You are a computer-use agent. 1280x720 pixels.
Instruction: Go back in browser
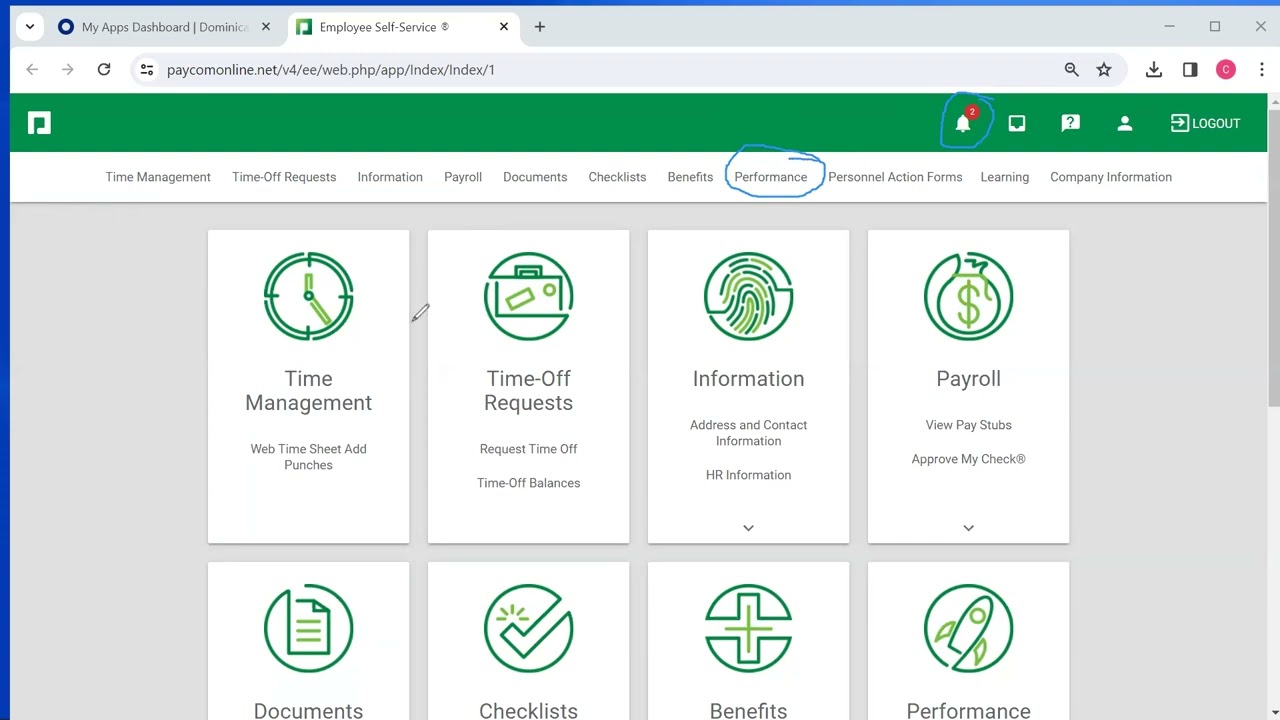[x=32, y=69]
